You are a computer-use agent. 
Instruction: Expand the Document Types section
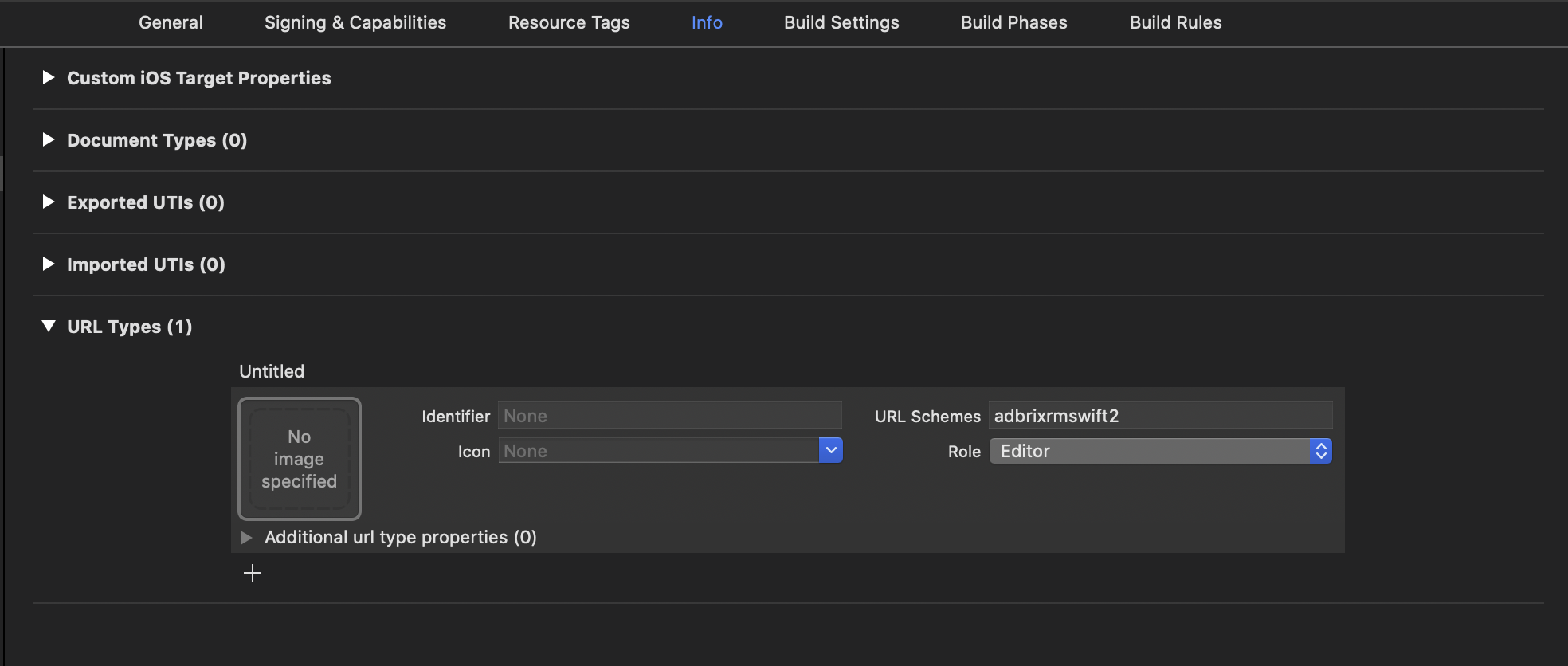tap(49, 140)
